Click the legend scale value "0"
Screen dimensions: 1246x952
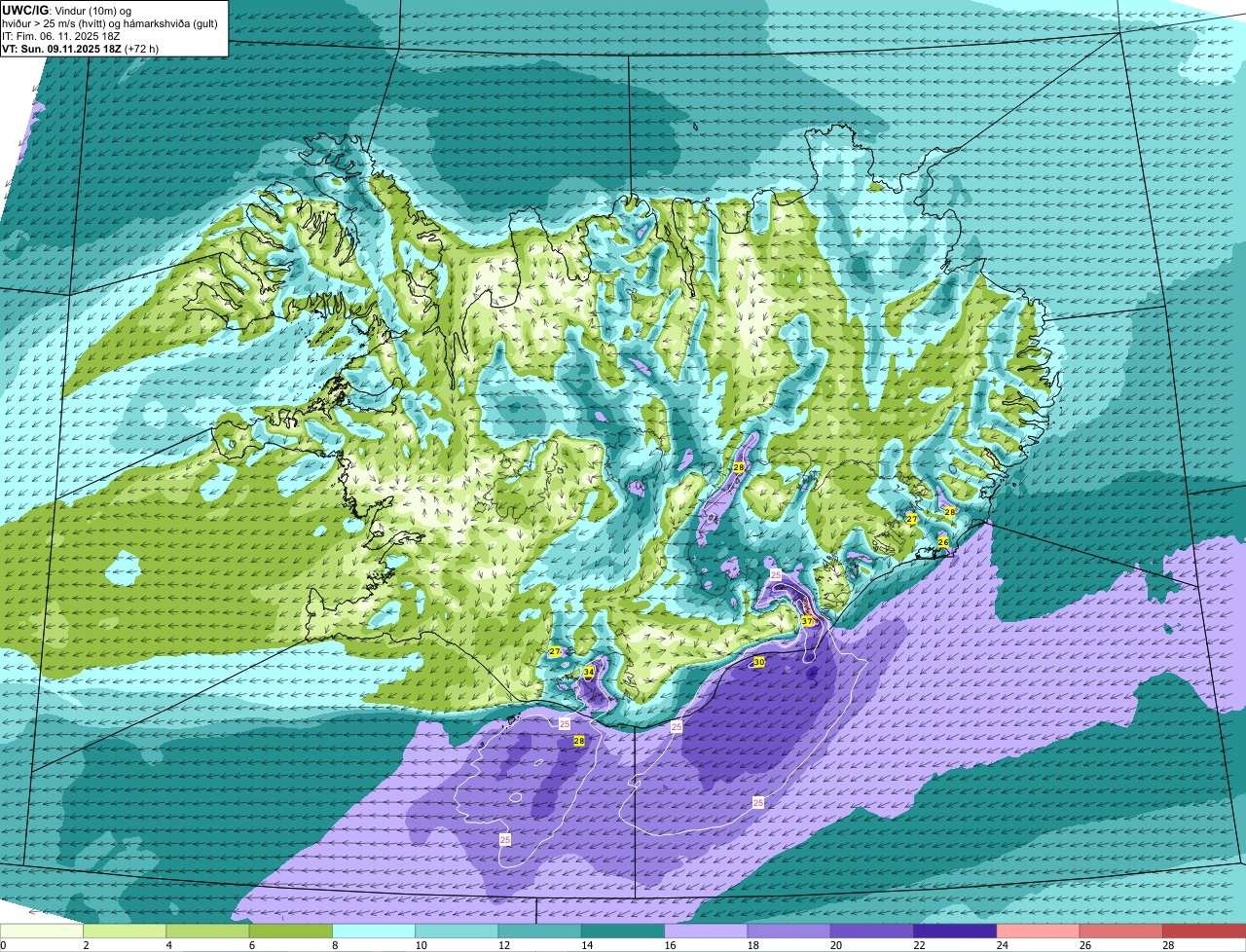3,945
